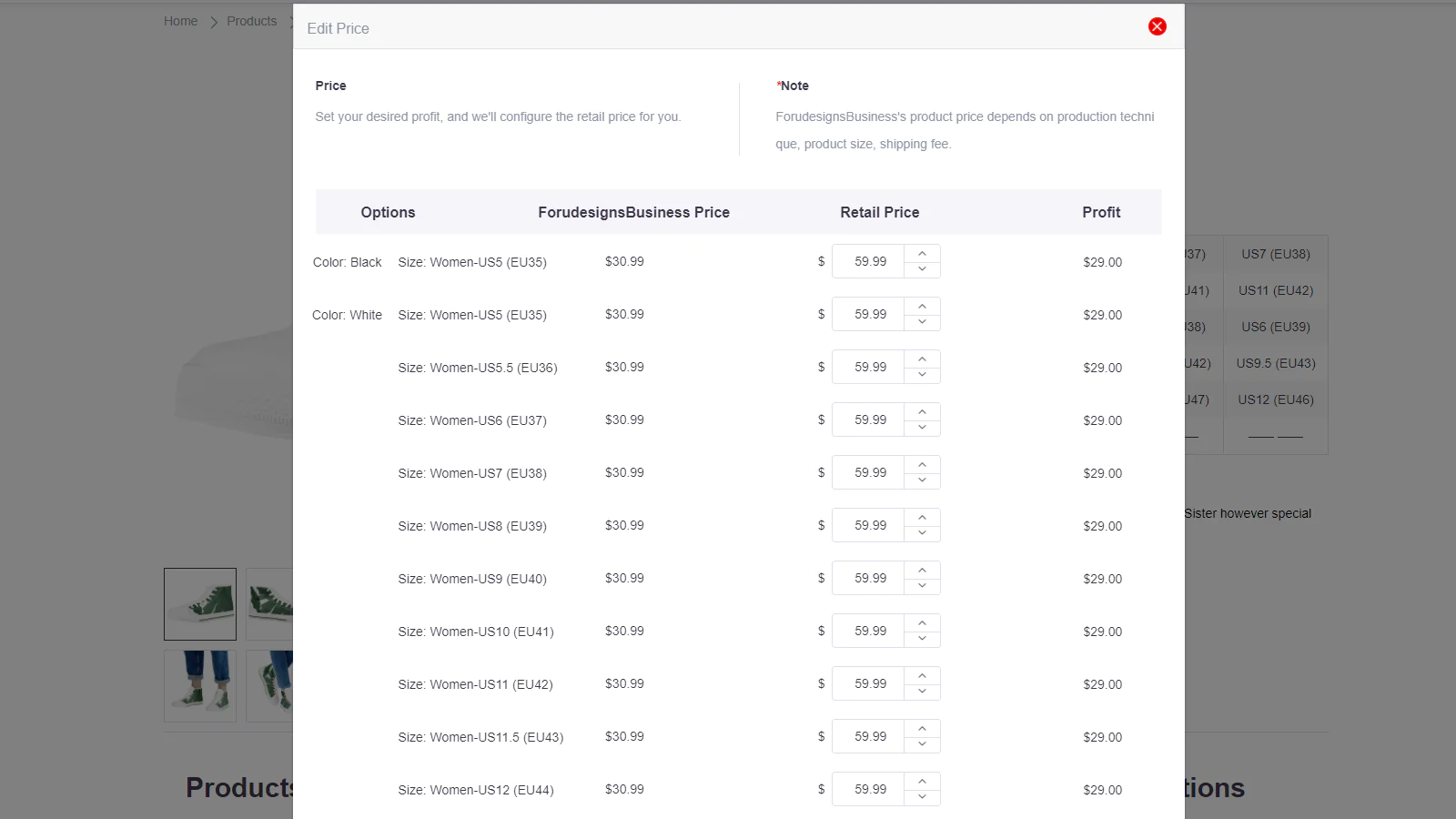Screen dimensions: 1456x819
Task: Increase retail price for Women-US6 (EU37)
Action: point(922,411)
